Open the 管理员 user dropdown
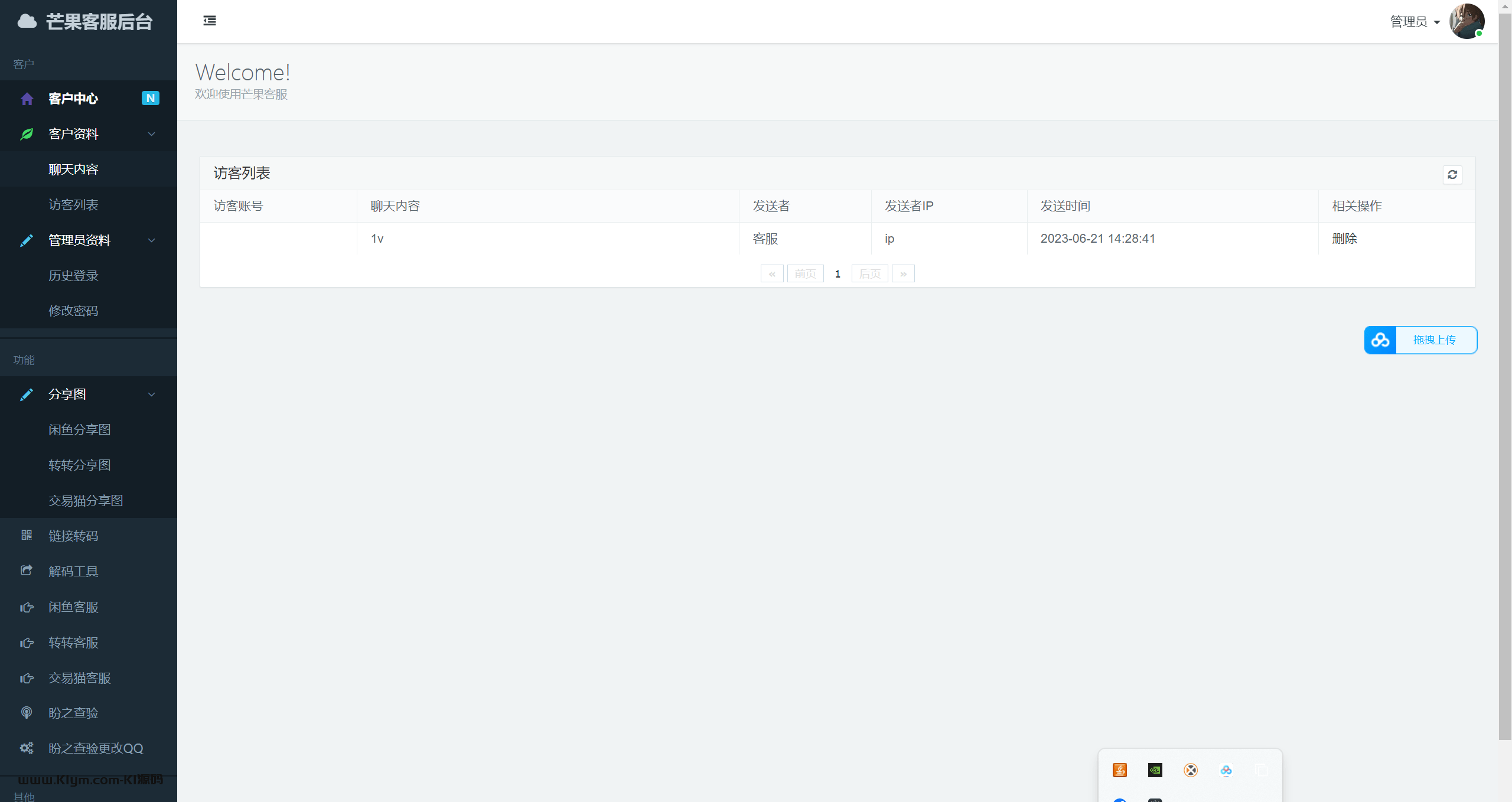This screenshot has width=1512, height=802. point(1415,22)
